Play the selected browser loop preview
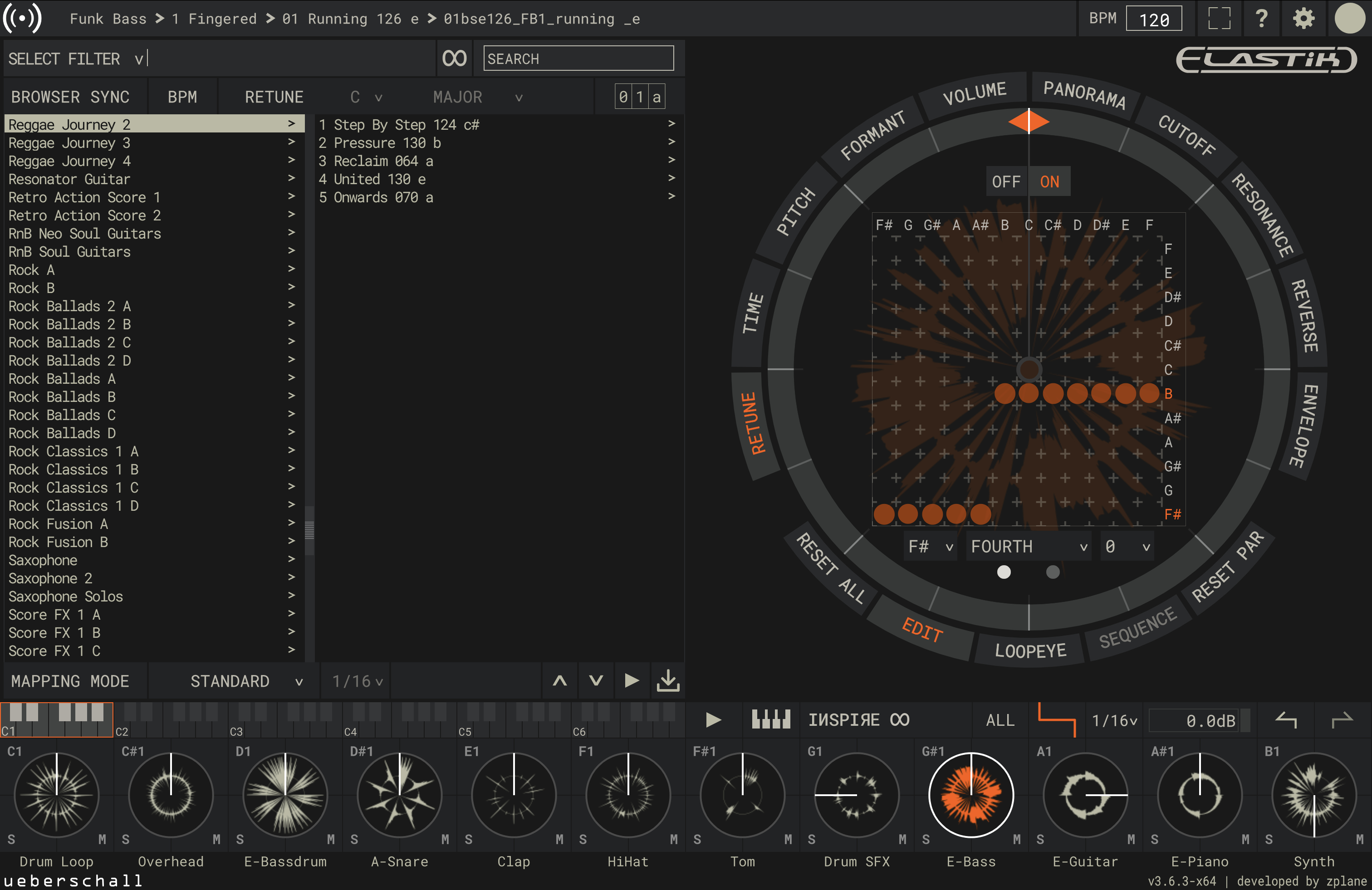 tap(632, 681)
